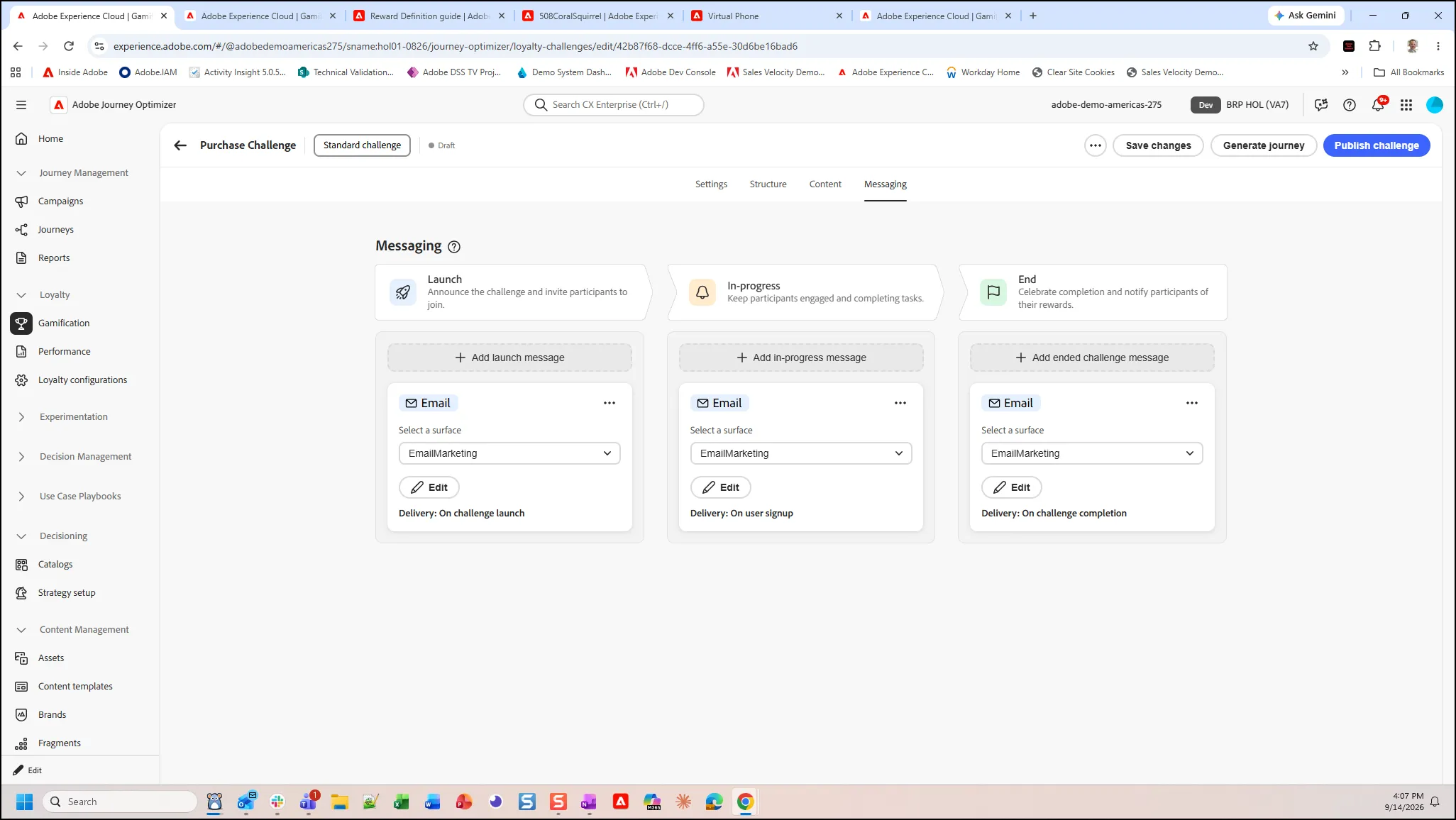Click Add ended challenge message
Screen dimensions: 1456x820
click(x=1092, y=358)
